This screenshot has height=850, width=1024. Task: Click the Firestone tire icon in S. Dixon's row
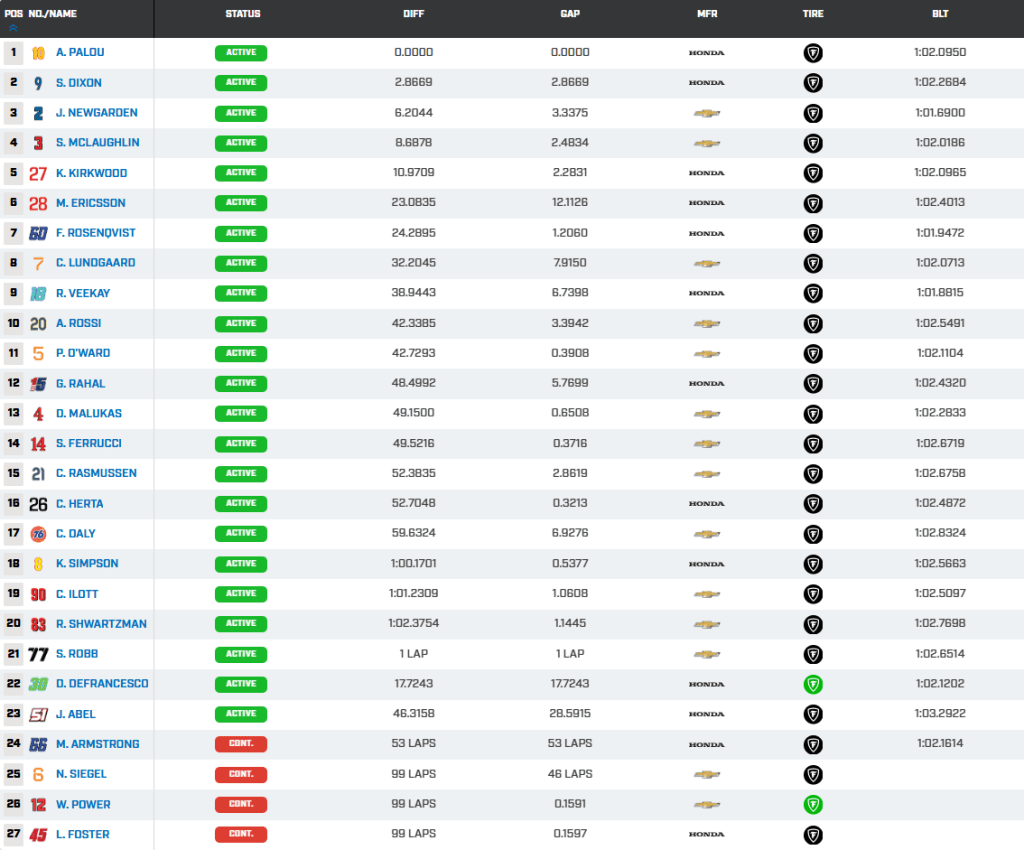pos(813,83)
